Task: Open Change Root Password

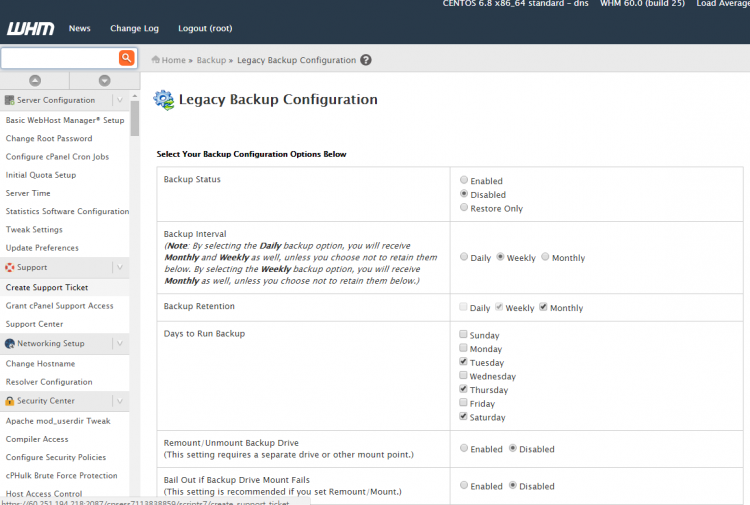Action: tap(49, 138)
